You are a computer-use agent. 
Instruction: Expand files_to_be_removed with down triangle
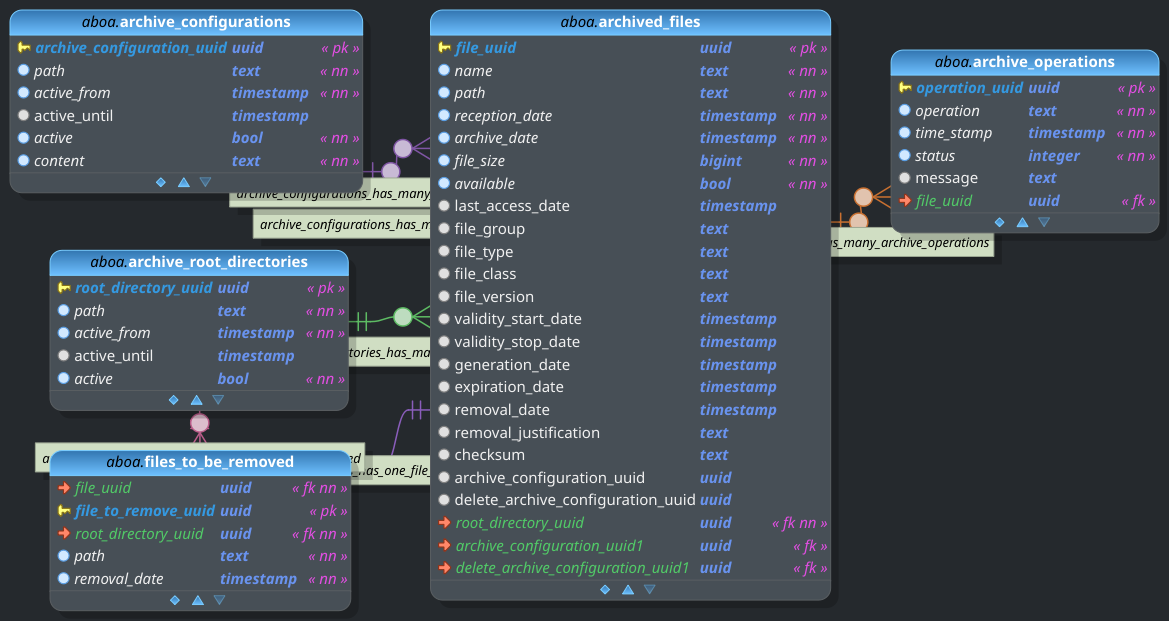[x=219, y=600]
